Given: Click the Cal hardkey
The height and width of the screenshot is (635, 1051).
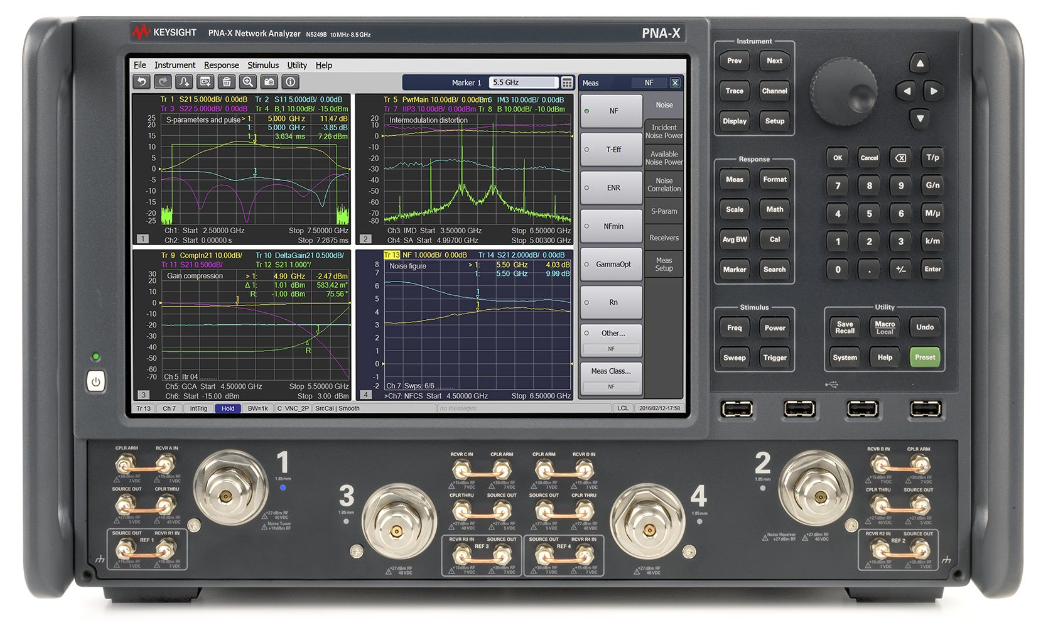Looking at the screenshot, I should click(x=775, y=239).
